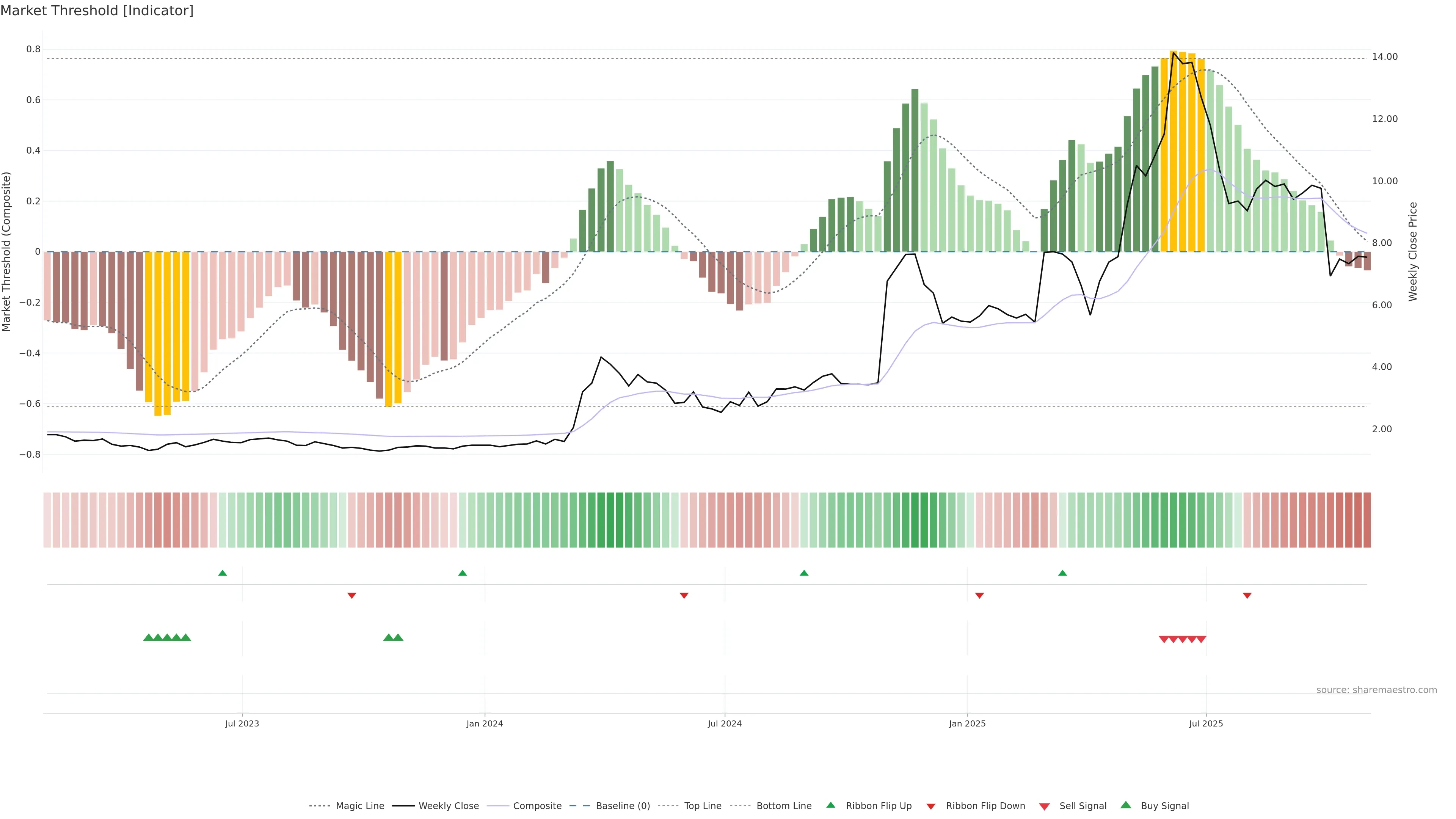Hide the Composite line via the legend

(537, 806)
